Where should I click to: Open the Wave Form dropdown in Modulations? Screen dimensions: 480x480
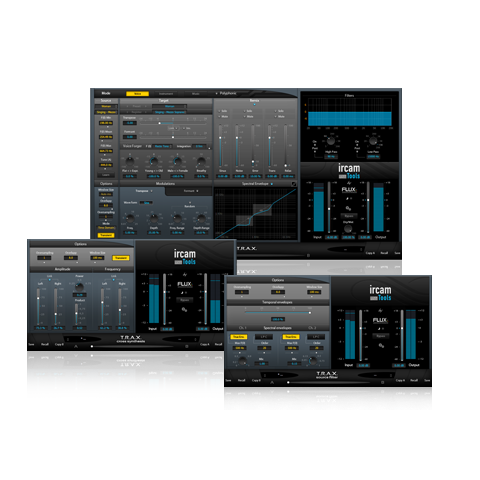tap(146, 203)
